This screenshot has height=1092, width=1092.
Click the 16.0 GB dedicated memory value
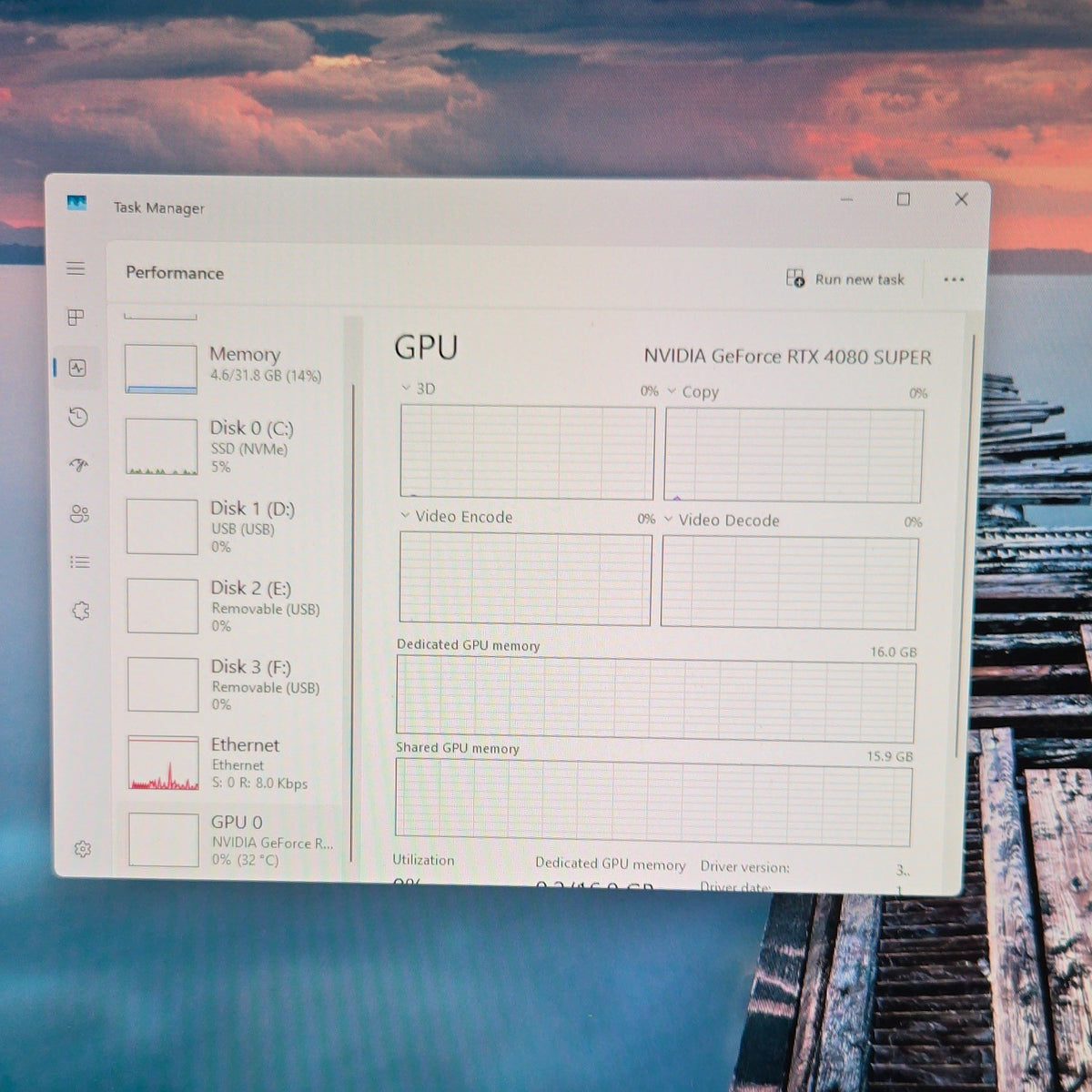click(894, 652)
